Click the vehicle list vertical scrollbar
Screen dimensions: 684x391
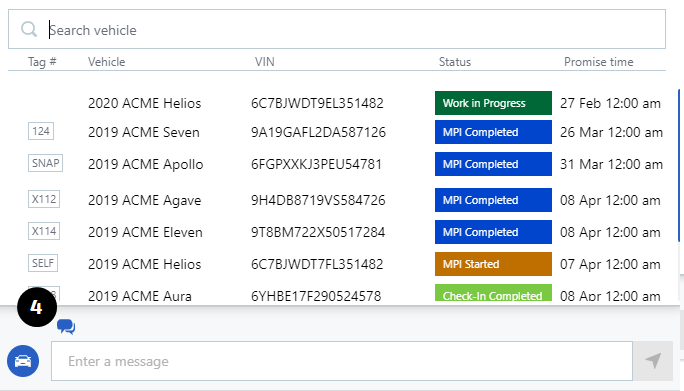click(x=679, y=165)
